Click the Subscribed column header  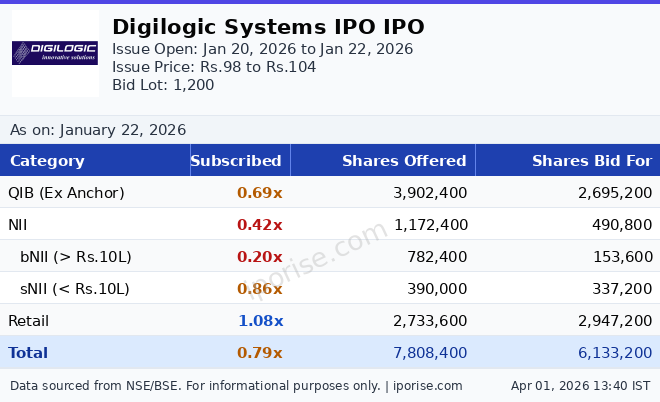[236, 161]
